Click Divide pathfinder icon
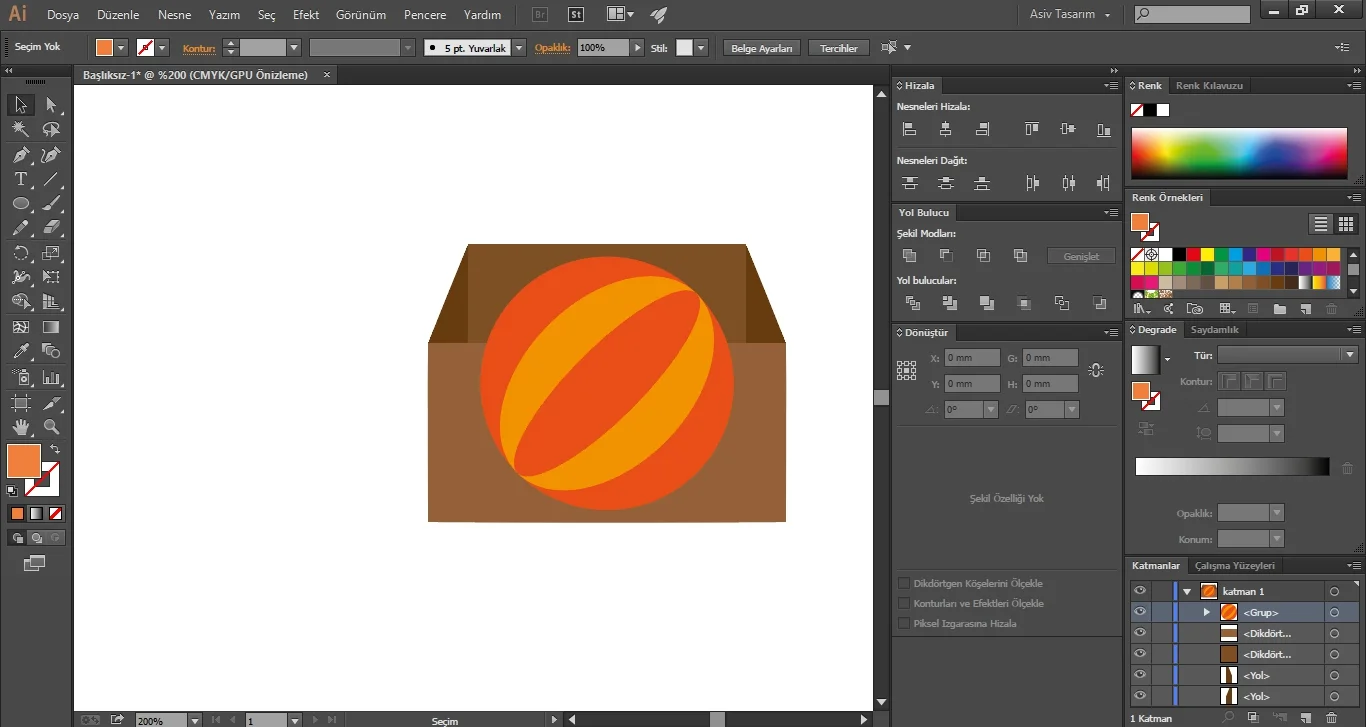The height and width of the screenshot is (727, 1366). [912, 303]
